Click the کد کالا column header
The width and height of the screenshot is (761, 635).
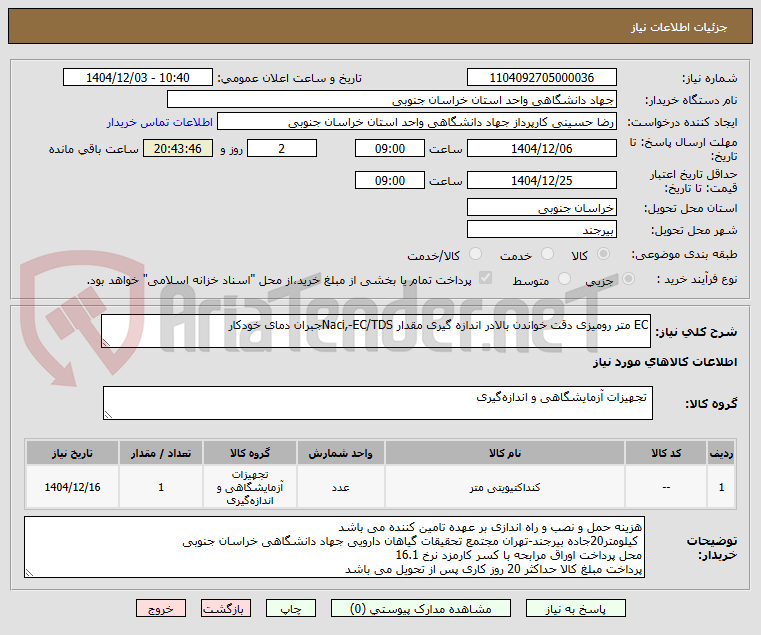666,453
